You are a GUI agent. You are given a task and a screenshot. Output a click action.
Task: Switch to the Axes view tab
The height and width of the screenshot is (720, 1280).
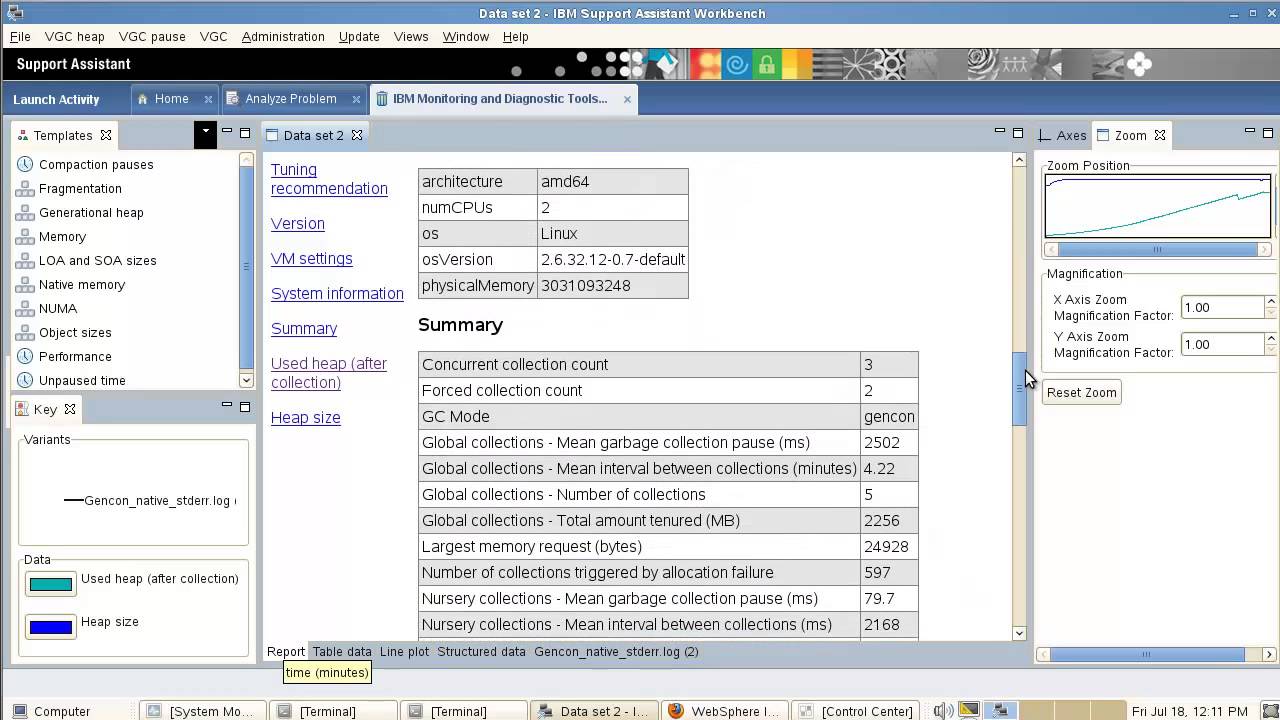pos(1062,135)
